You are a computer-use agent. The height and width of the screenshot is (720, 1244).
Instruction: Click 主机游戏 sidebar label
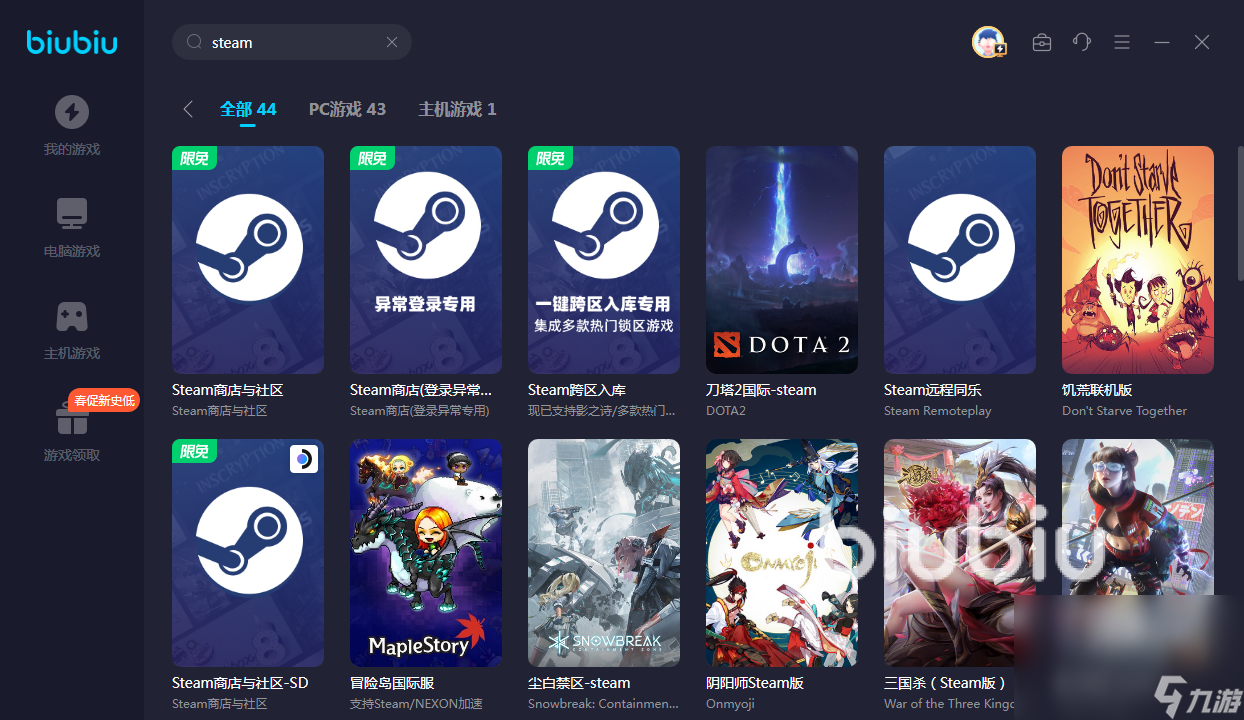pos(72,354)
